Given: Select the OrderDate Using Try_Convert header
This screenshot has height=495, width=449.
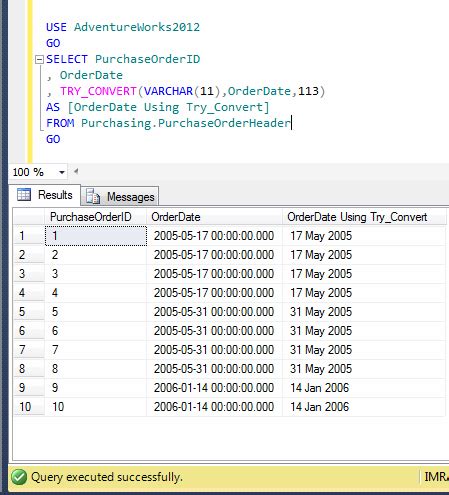Looking at the screenshot, I should 364,217.
